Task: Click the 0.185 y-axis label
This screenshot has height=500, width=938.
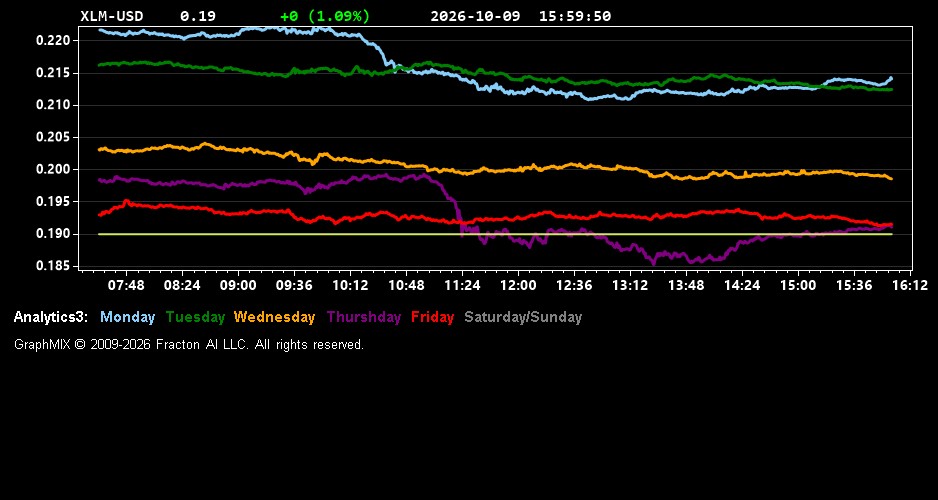Action: [x=54, y=266]
